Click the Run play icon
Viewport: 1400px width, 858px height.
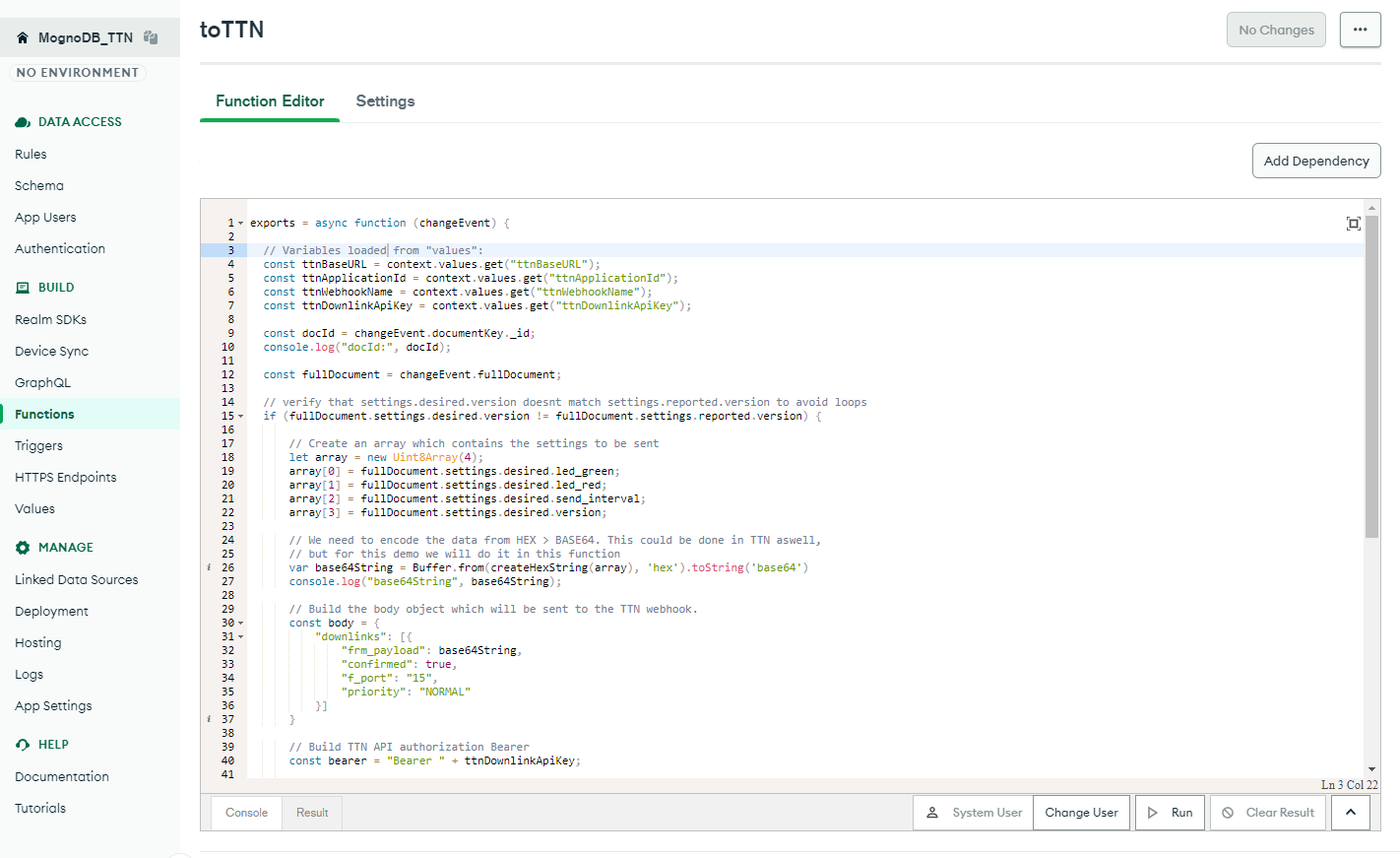point(1153,813)
